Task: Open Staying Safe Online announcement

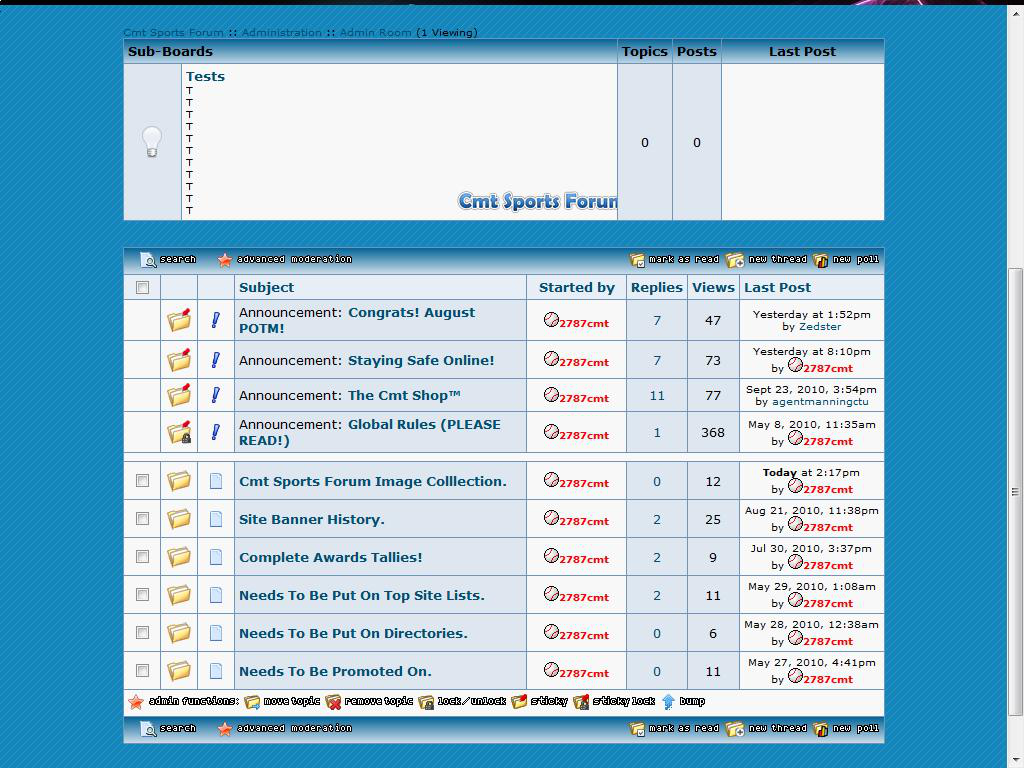Action: (x=421, y=360)
